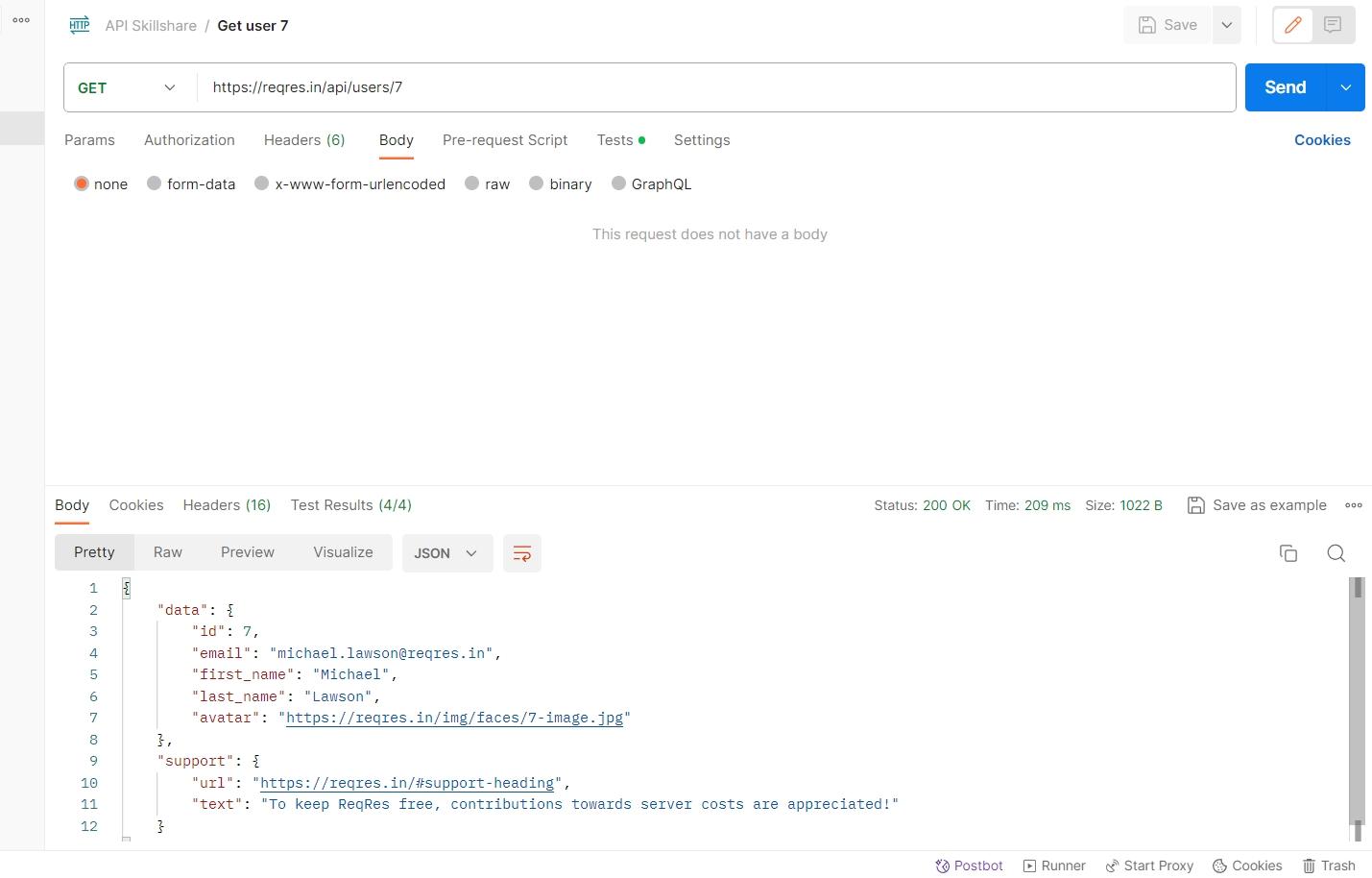The width and height of the screenshot is (1372, 878).
Task: Select the none body type radio
Action: [82, 183]
